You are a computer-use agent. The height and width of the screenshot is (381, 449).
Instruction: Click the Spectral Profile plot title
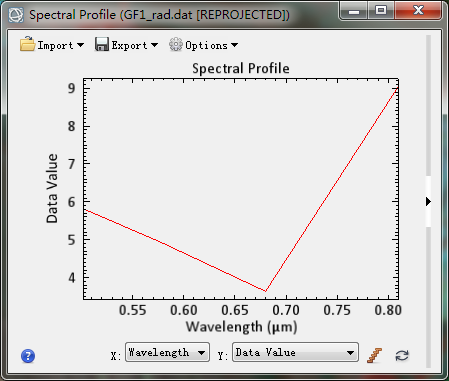click(241, 68)
